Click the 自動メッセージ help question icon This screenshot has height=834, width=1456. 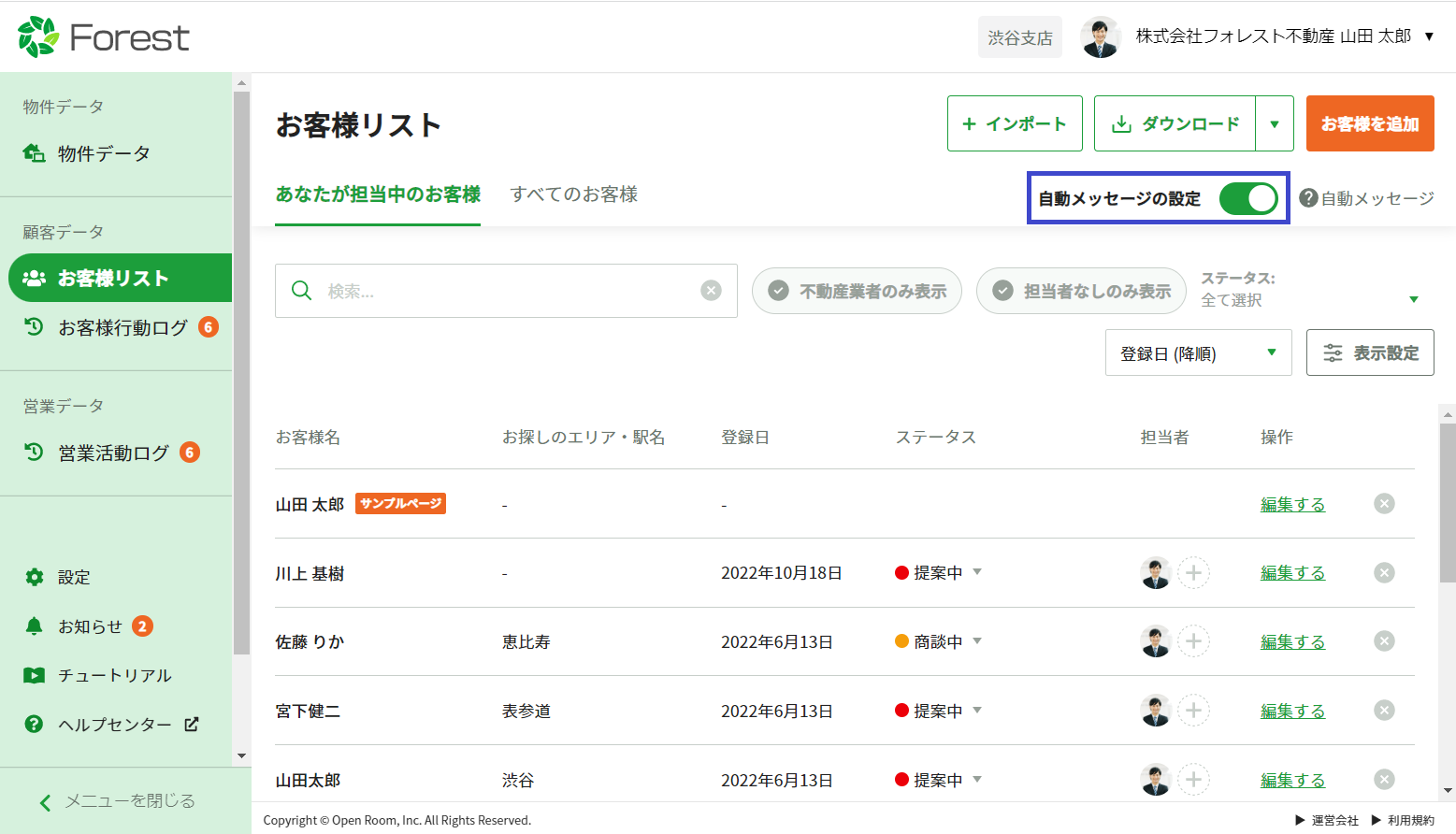1309,198
